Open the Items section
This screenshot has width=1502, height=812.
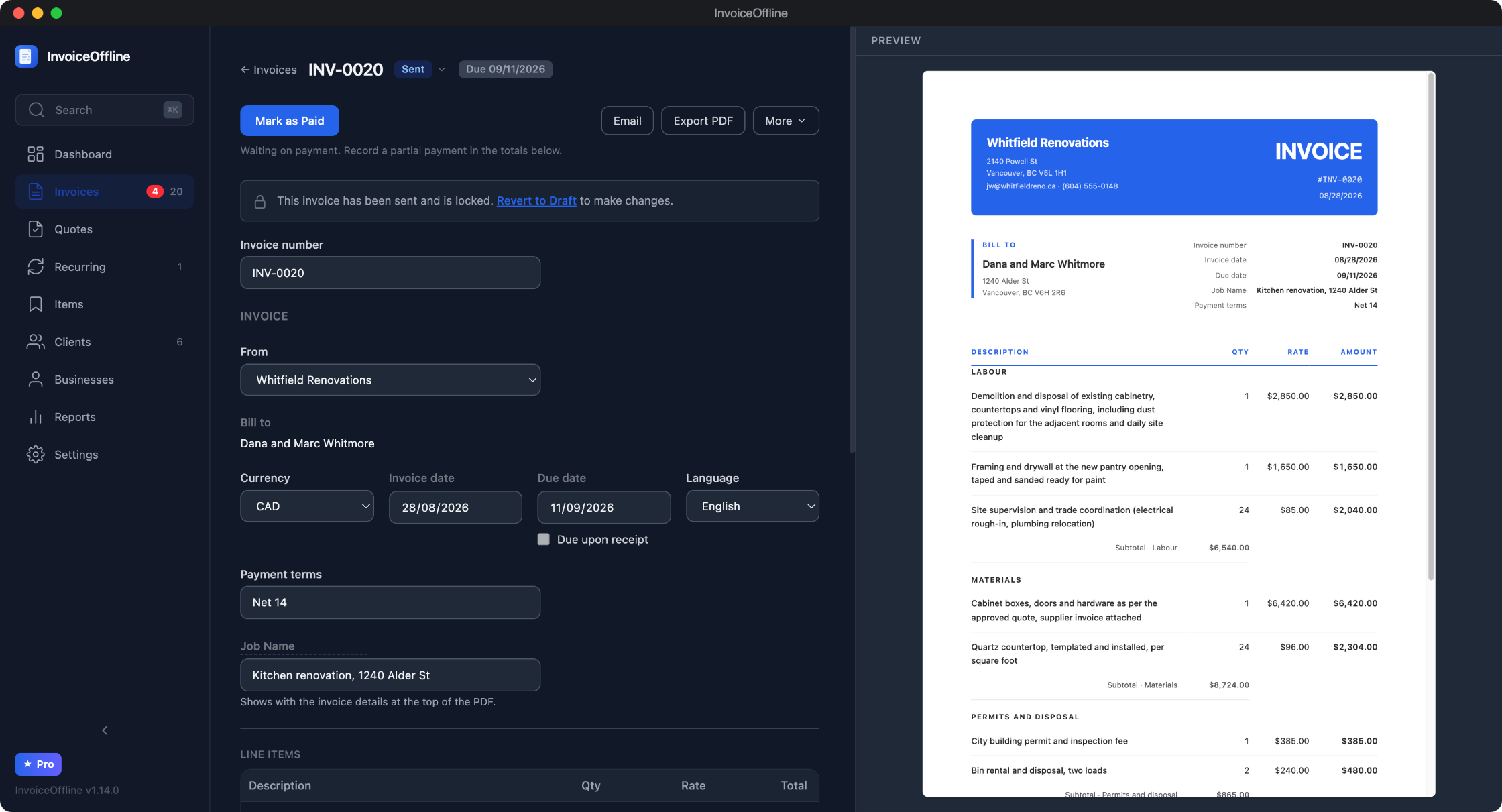tap(105, 304)
